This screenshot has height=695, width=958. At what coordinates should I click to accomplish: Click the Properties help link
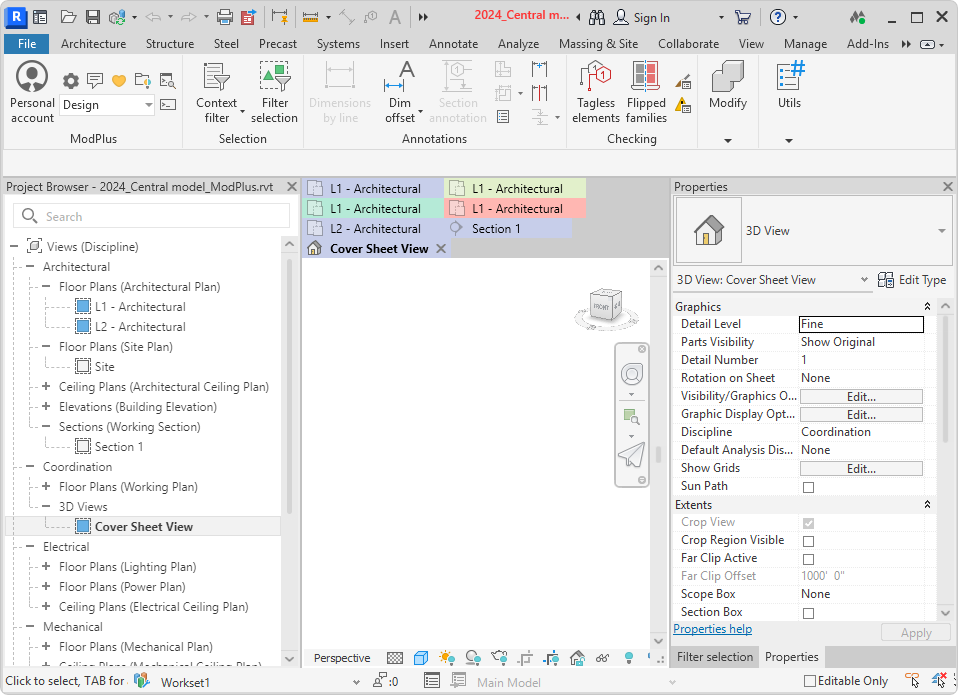coord(712,629)
